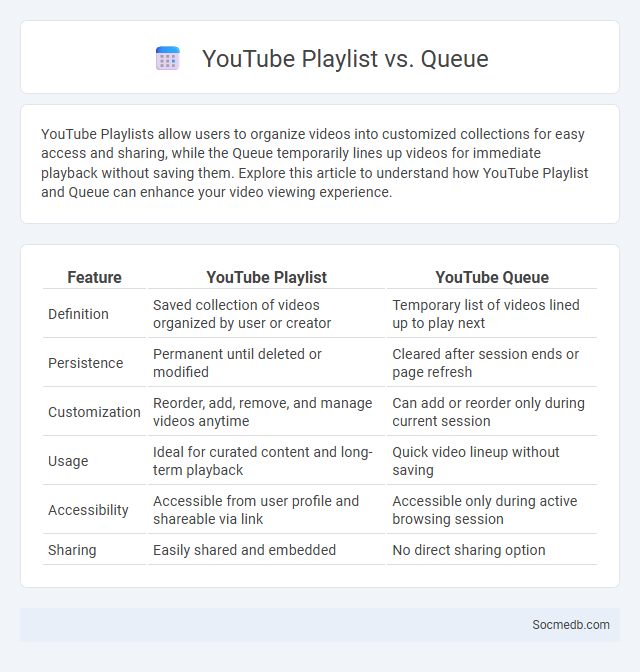This screenshot has width=640, height=672.
Task: Select the 'YouTube Playlist' column header
Action: pos(266,277)
